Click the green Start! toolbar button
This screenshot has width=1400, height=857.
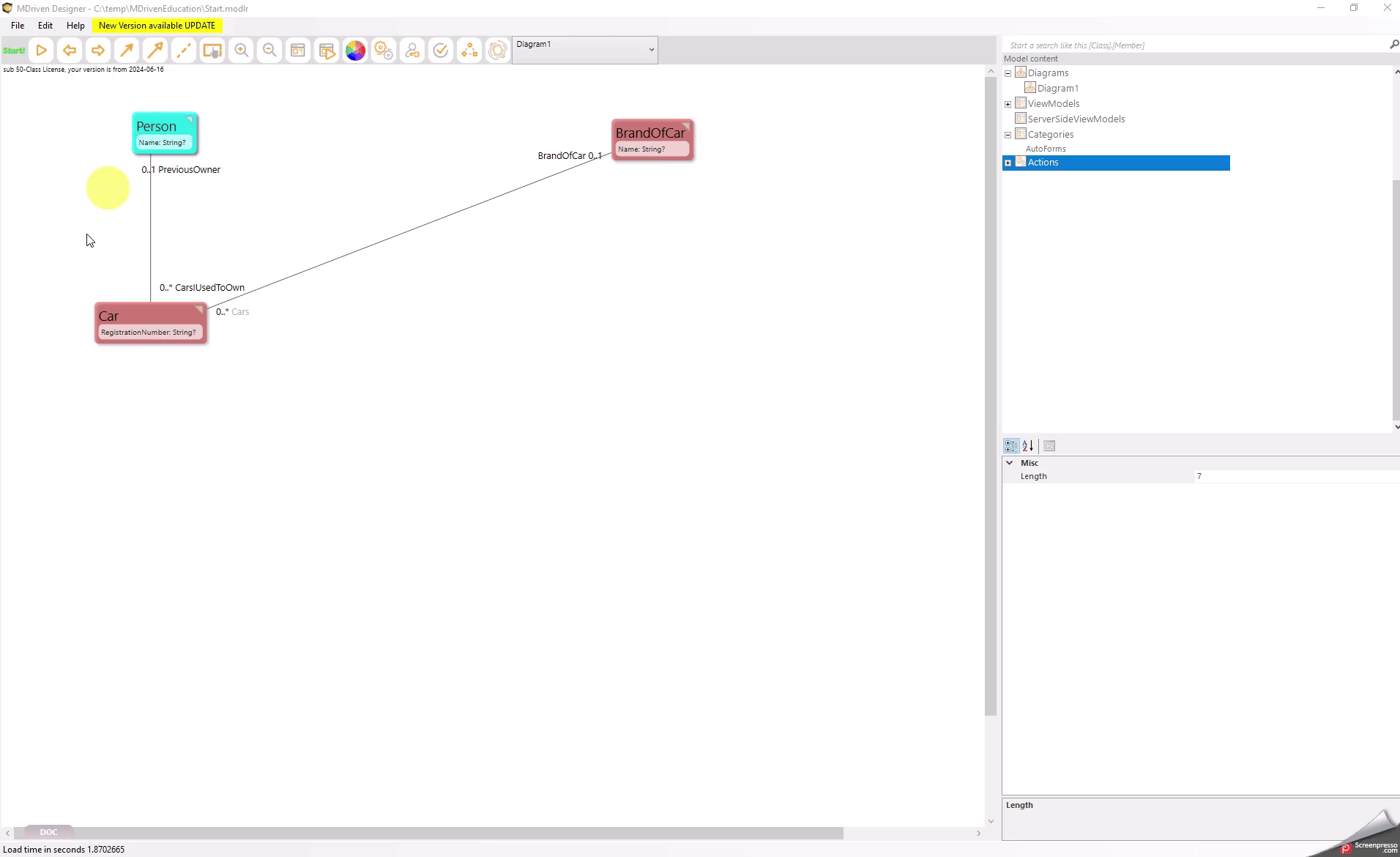pos(14,51)
